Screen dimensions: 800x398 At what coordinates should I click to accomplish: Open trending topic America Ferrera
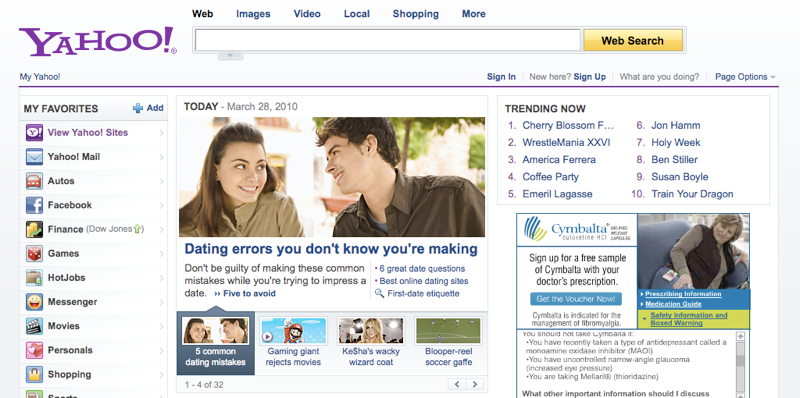559,160
